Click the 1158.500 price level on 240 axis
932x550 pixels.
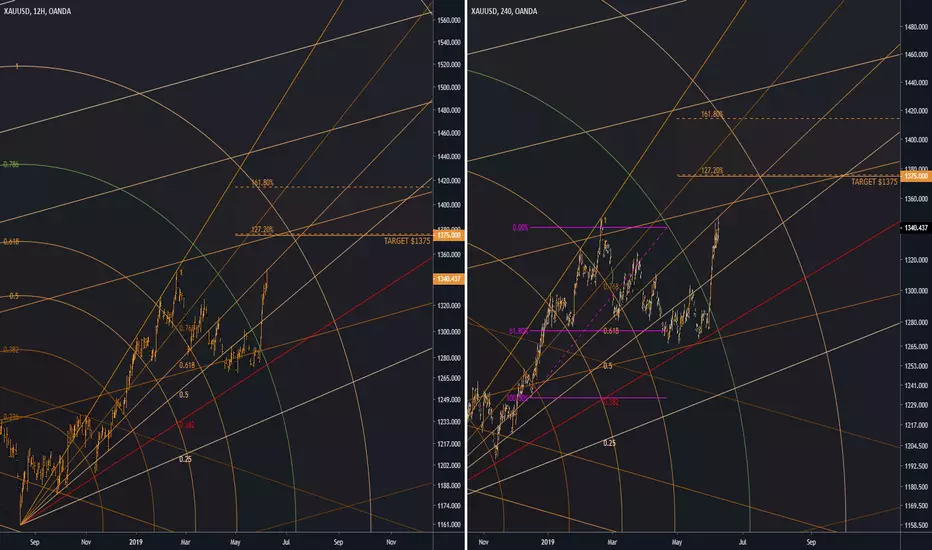coord(916,526)
